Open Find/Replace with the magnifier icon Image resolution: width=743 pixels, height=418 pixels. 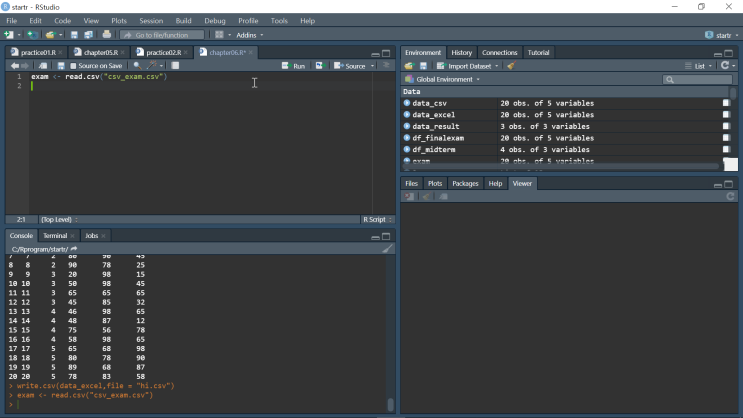pyautogui.click(x=137, y=66)
